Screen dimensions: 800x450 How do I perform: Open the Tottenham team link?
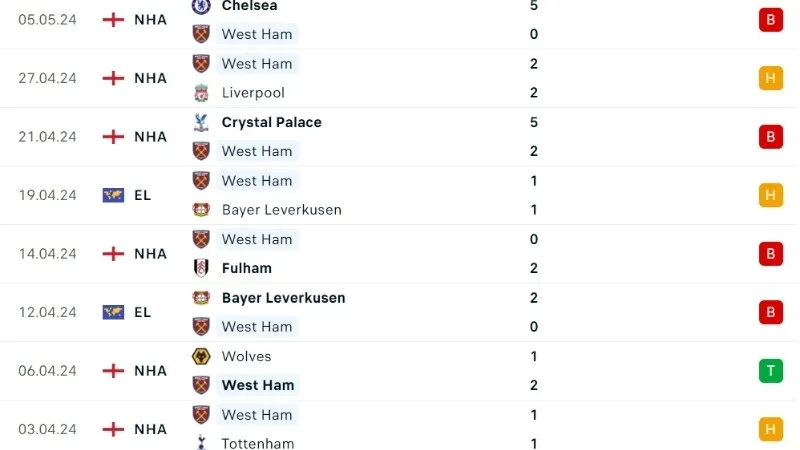pos(258,443)
